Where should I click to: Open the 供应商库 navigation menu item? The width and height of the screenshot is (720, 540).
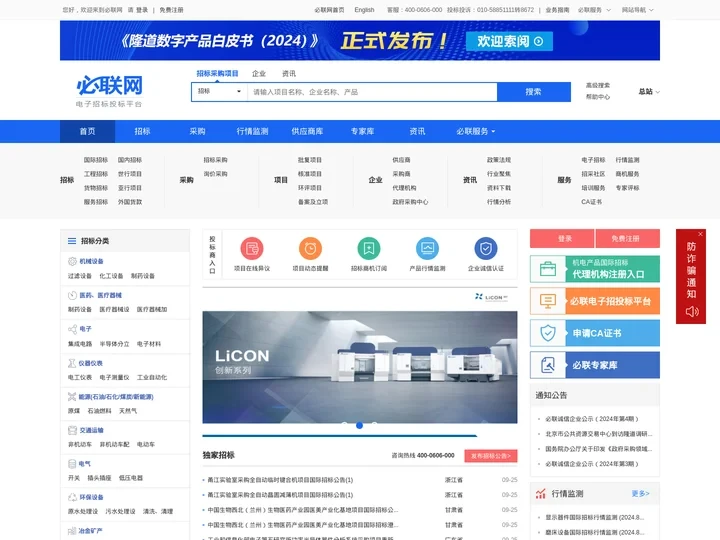[307, 131]
